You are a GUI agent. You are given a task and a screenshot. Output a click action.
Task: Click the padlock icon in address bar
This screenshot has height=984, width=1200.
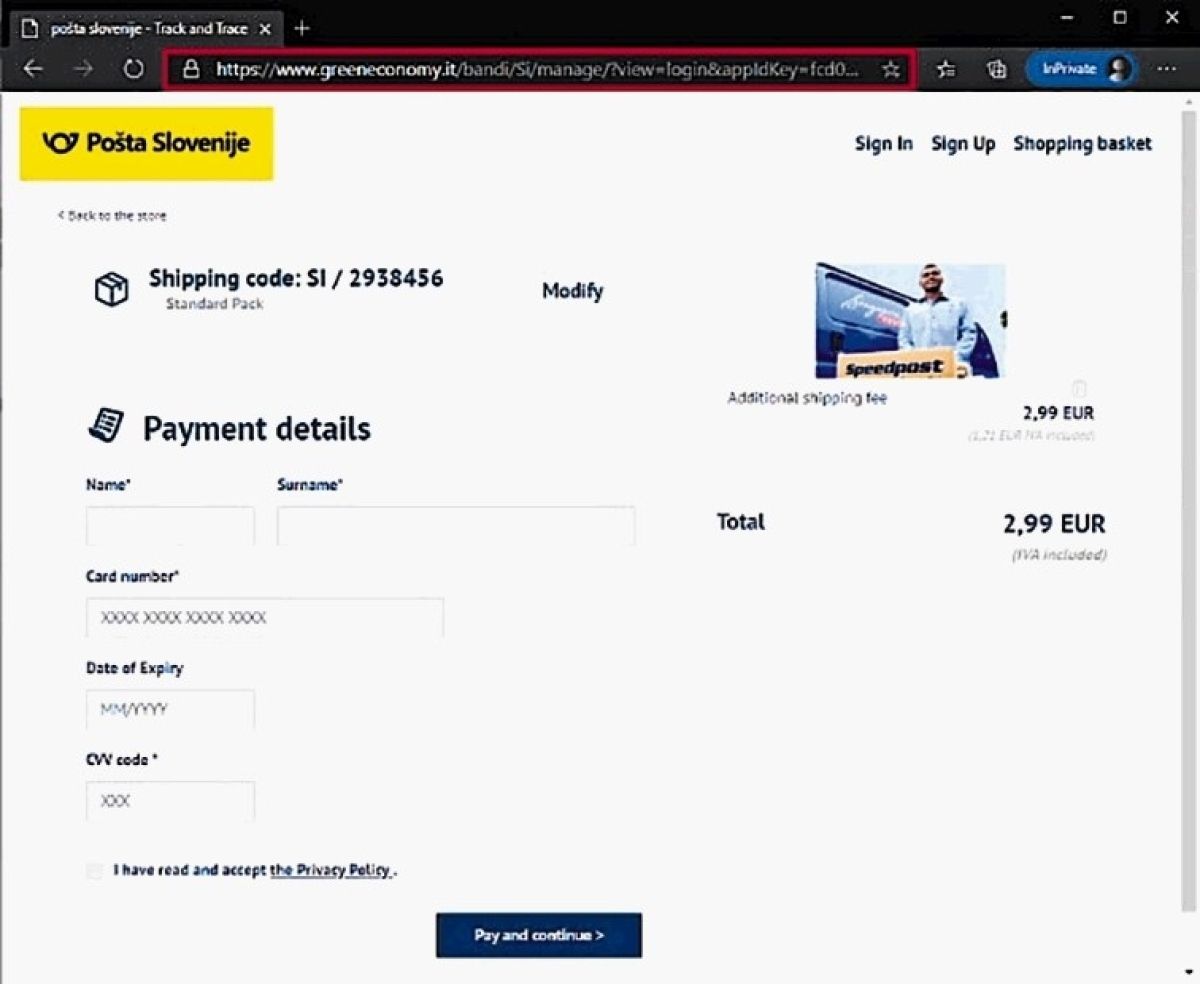point(191,70)
